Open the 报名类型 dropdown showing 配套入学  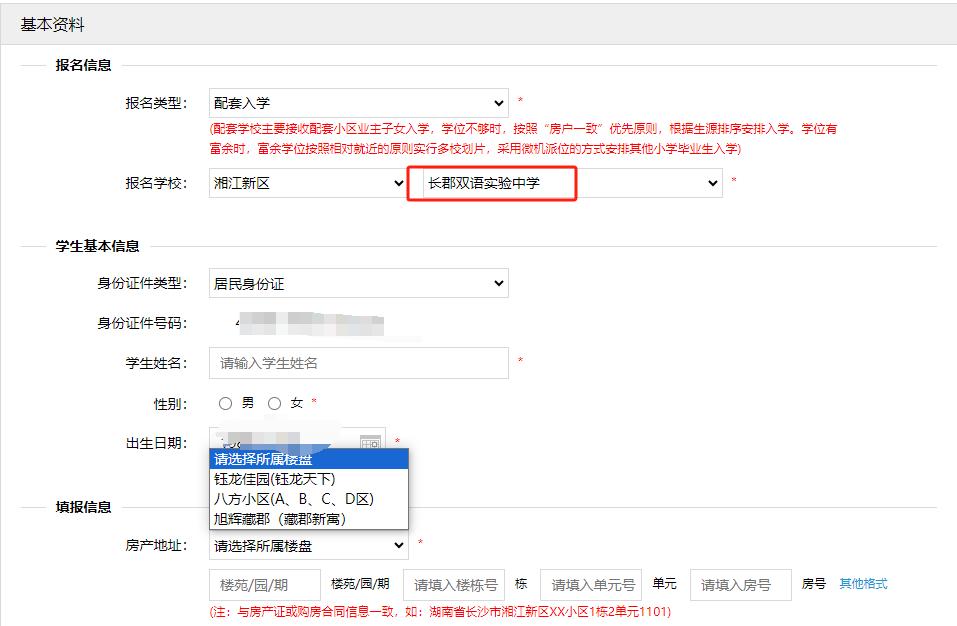click(x=358, y=103)
